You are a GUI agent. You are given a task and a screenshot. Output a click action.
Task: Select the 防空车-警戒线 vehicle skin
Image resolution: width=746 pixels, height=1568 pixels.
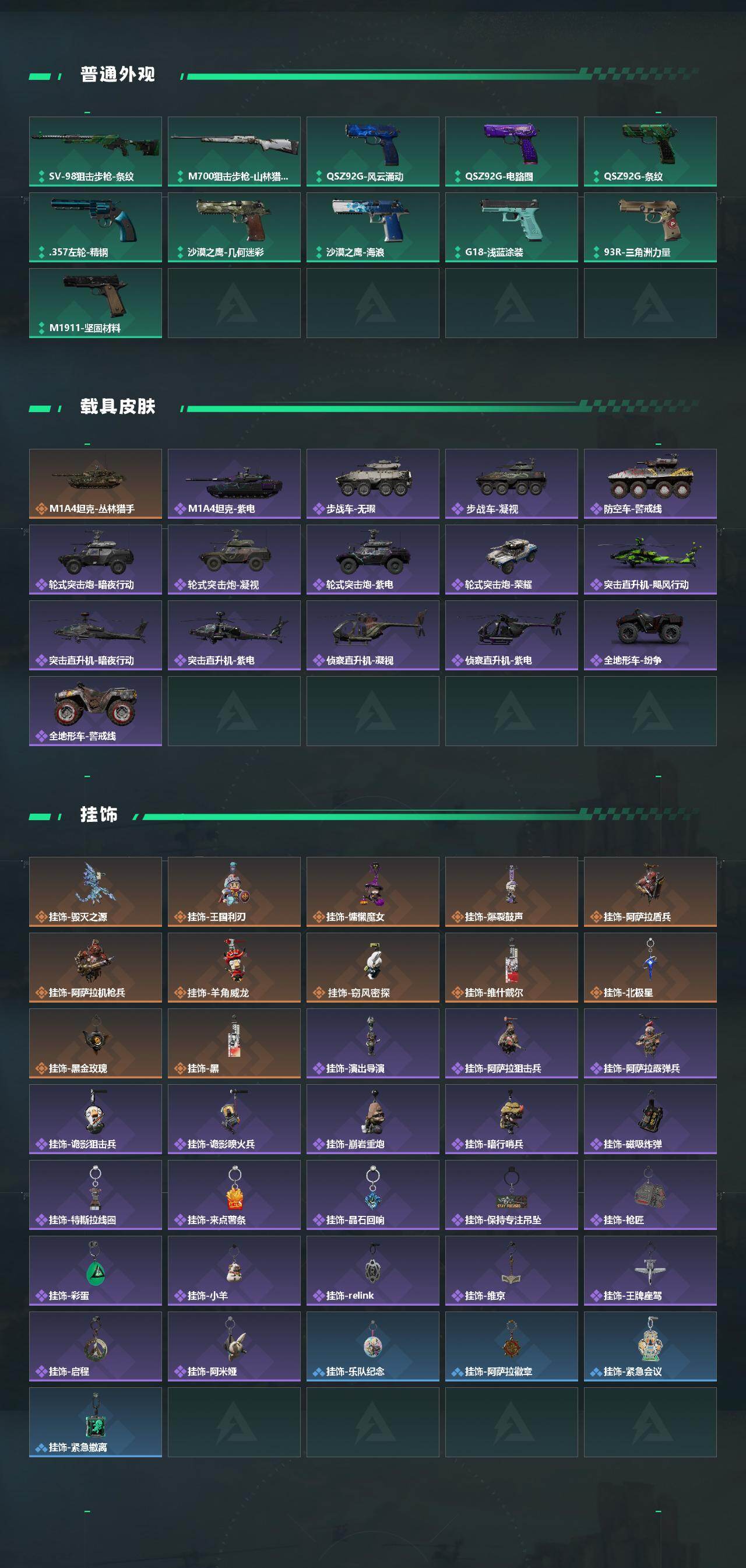(x=650, y=484)
